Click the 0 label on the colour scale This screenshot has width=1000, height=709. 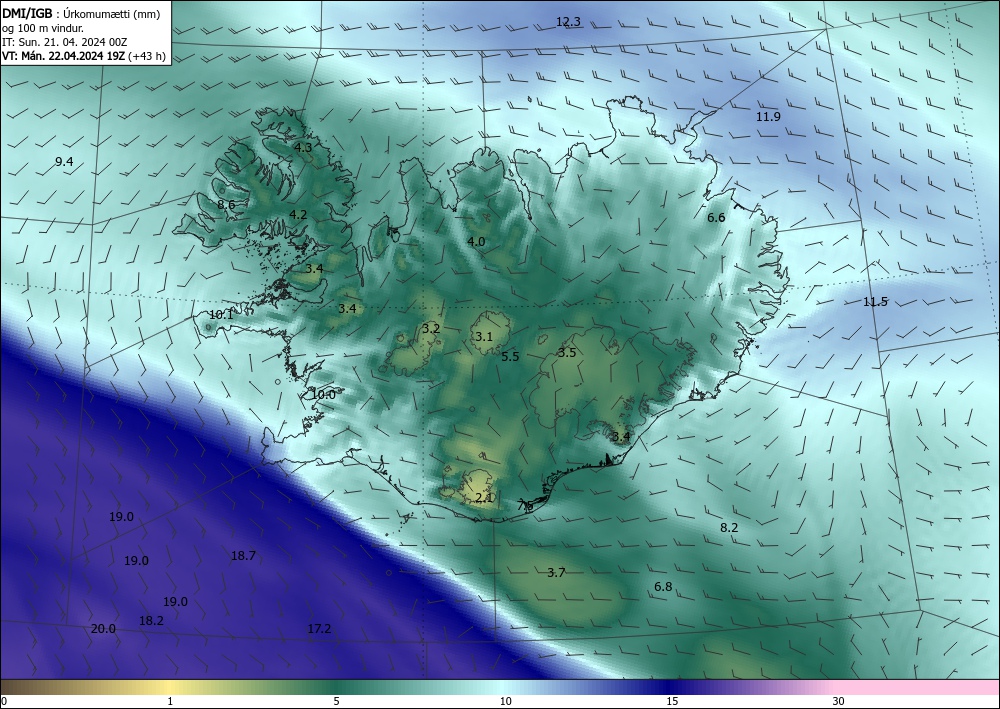[4, 701]
